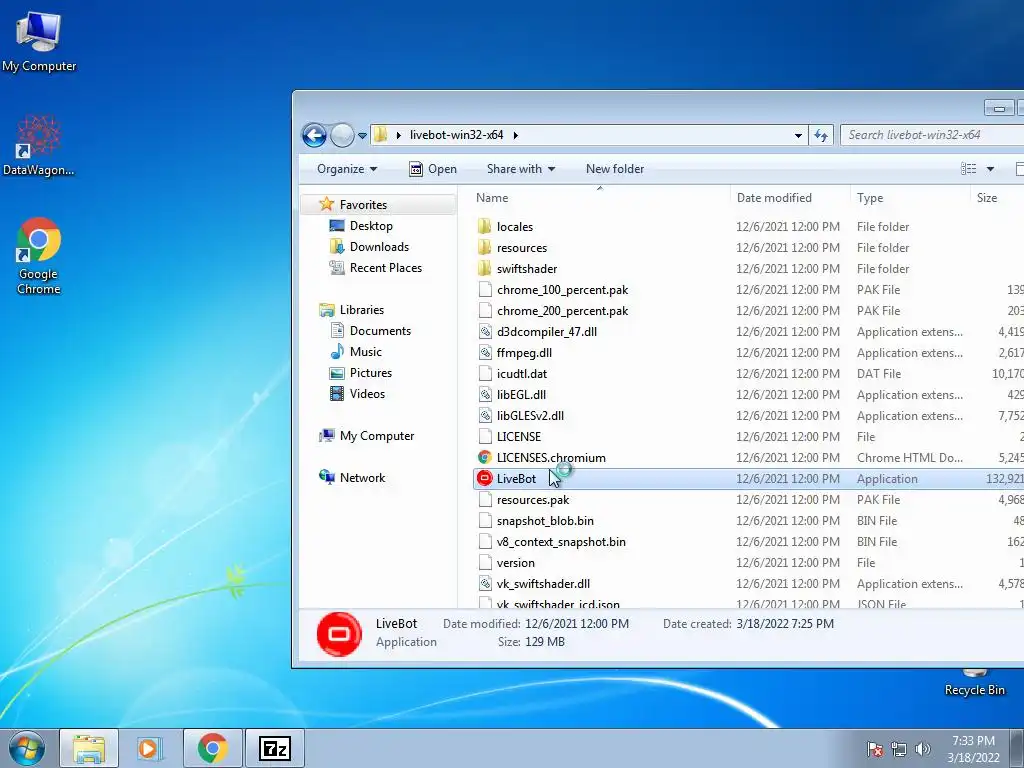The height and width of the screenshot is (768, 1024).
Task: Open the Organize menu
Action: pos(347,169)
